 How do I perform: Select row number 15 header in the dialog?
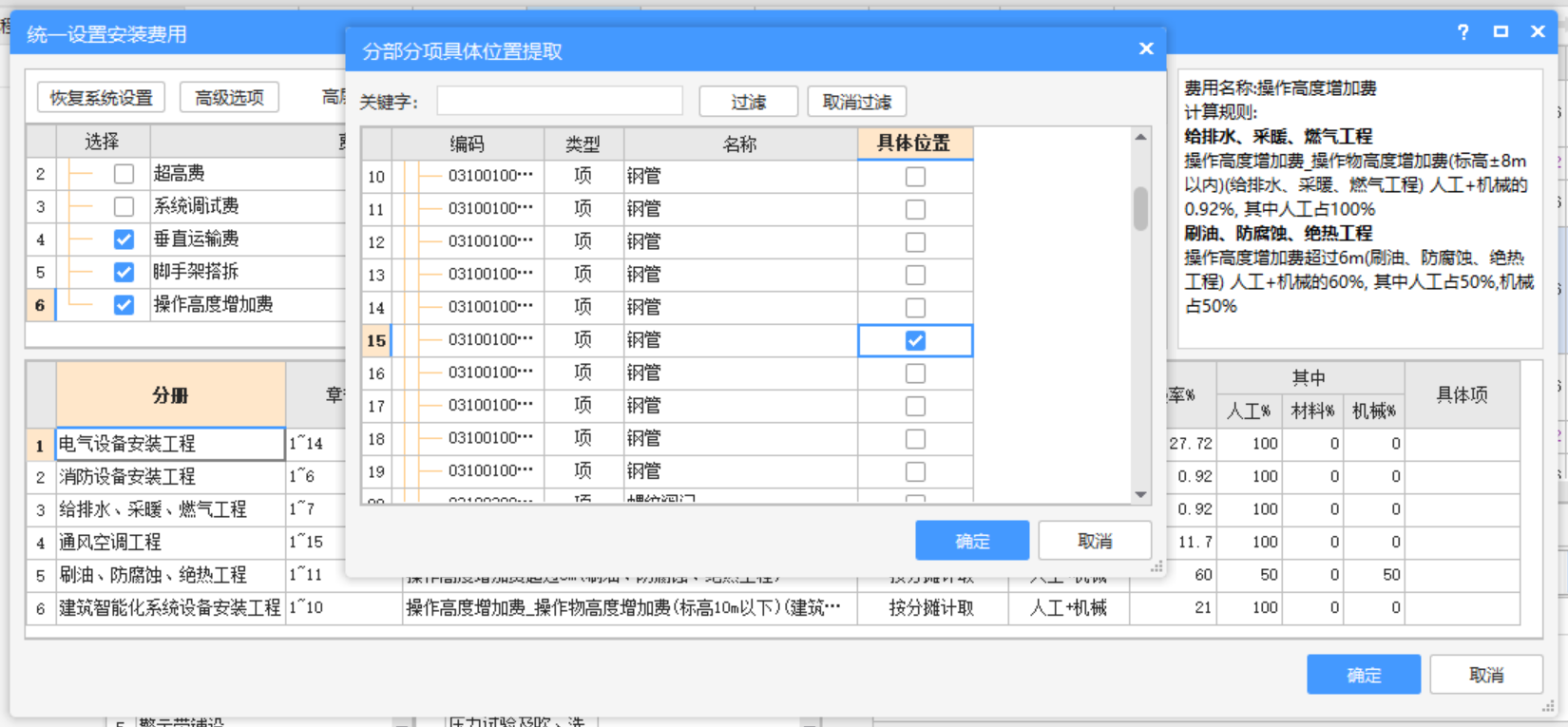(x=376, y=340)
